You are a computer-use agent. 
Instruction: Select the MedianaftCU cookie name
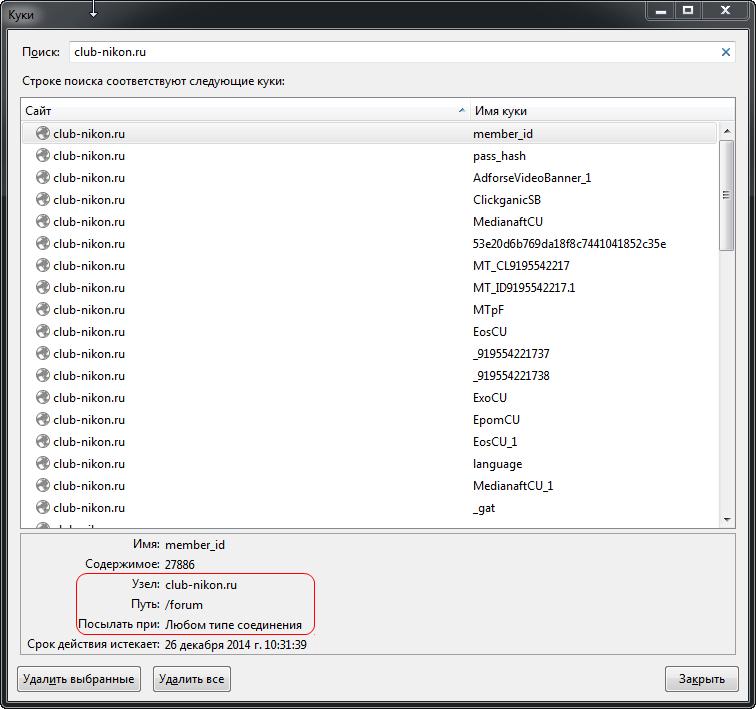pos(508,222)
